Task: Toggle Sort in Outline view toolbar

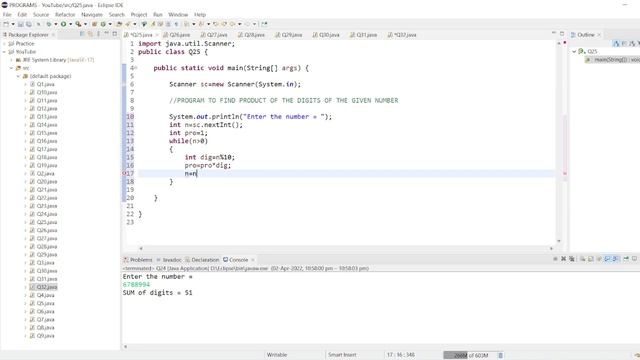Action: [616, 43]
